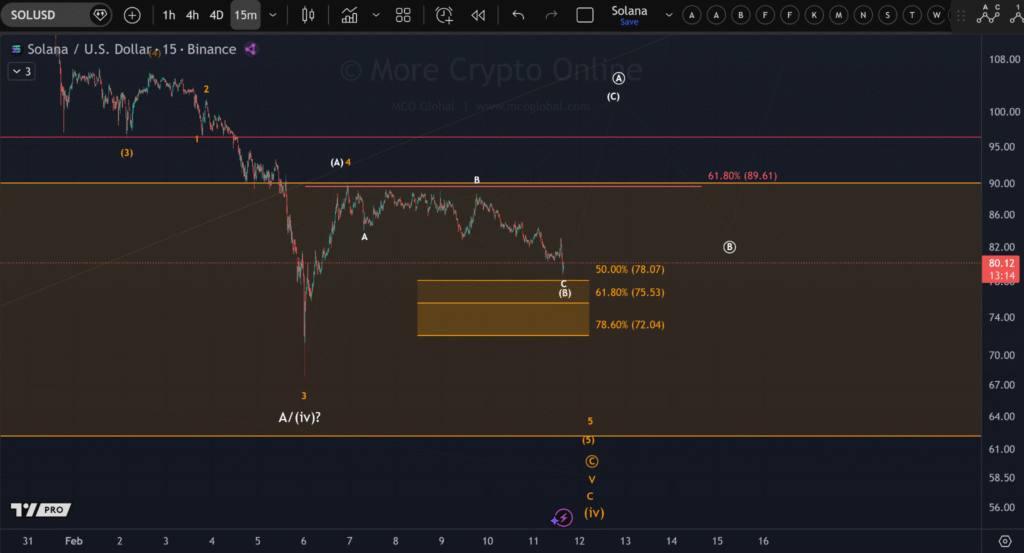This screenshot has width=1024, height=553.
Task: Click the first circled A favorite tool
Action: tap(692, 15)
